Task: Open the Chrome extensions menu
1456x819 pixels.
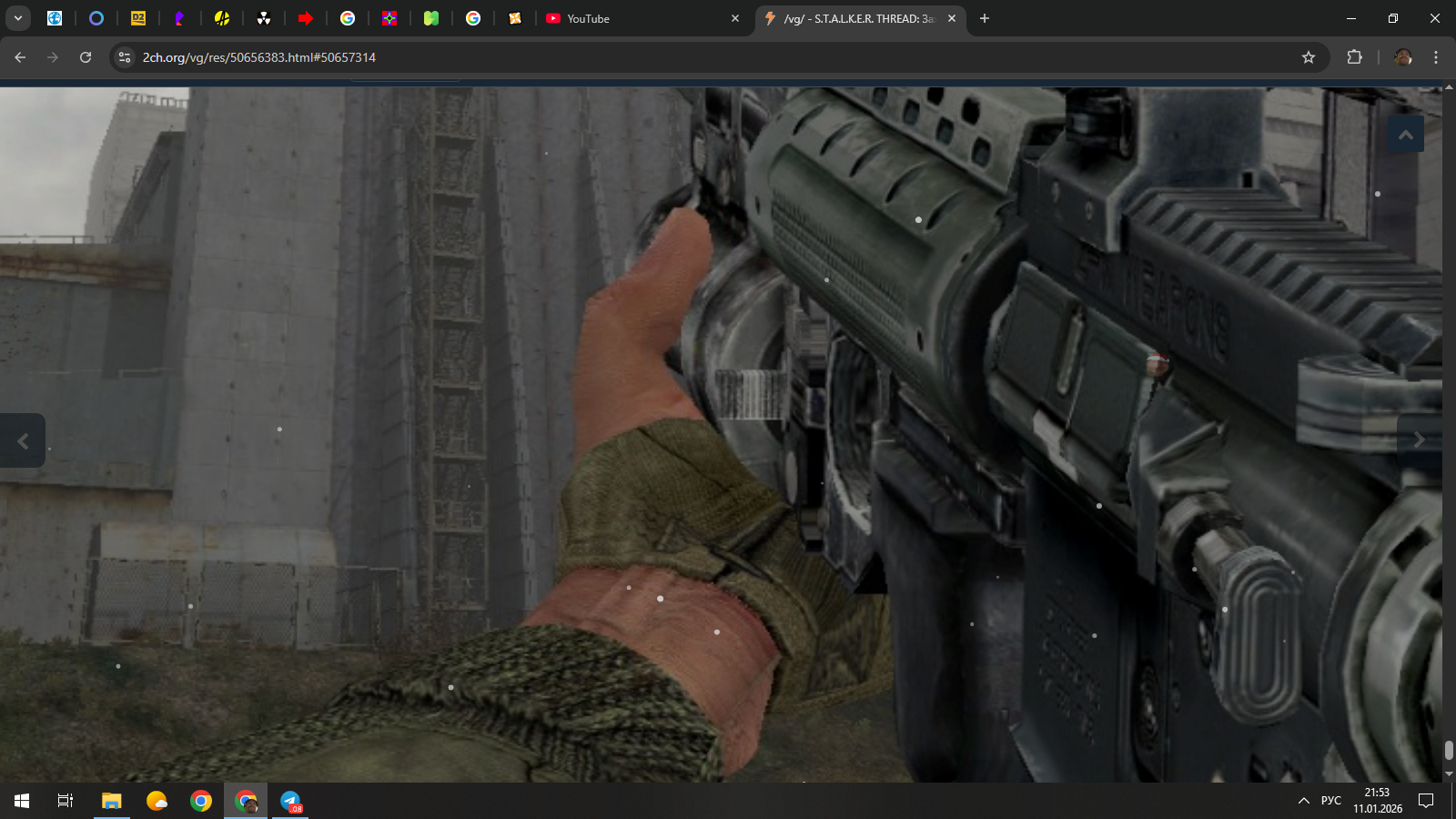Action: [1354, 57]
